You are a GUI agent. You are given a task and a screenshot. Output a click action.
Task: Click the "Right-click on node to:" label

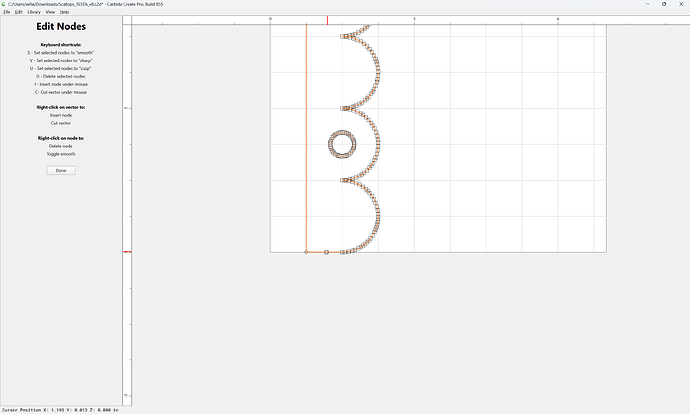click(x=61, y=138)
